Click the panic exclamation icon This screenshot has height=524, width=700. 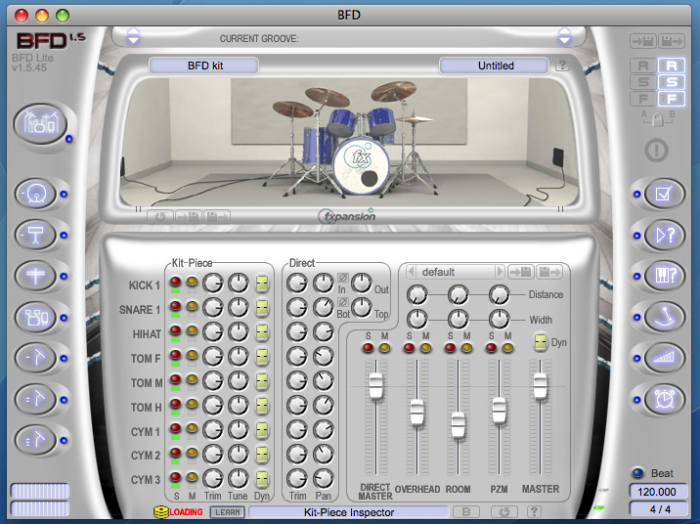coord(656,150)
